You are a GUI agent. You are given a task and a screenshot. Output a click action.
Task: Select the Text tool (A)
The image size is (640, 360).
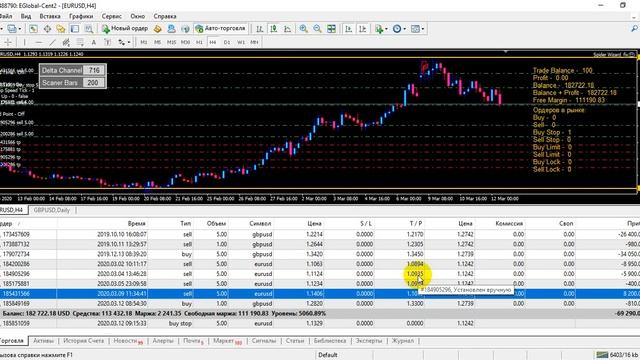pyautogui.click(x=94, y=42)
